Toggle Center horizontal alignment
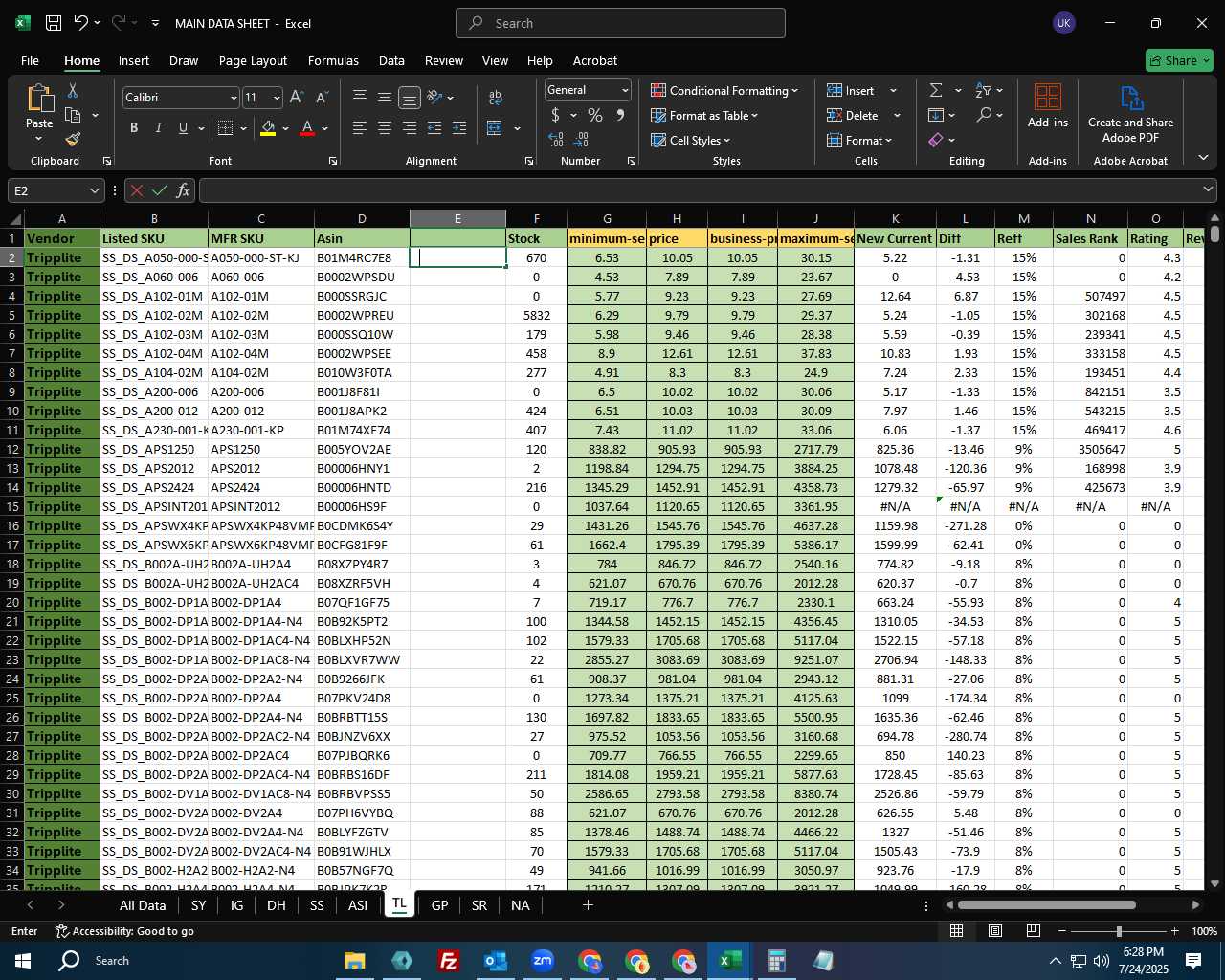The height and width of the screenshot is (980, 1225). point(385,127)
